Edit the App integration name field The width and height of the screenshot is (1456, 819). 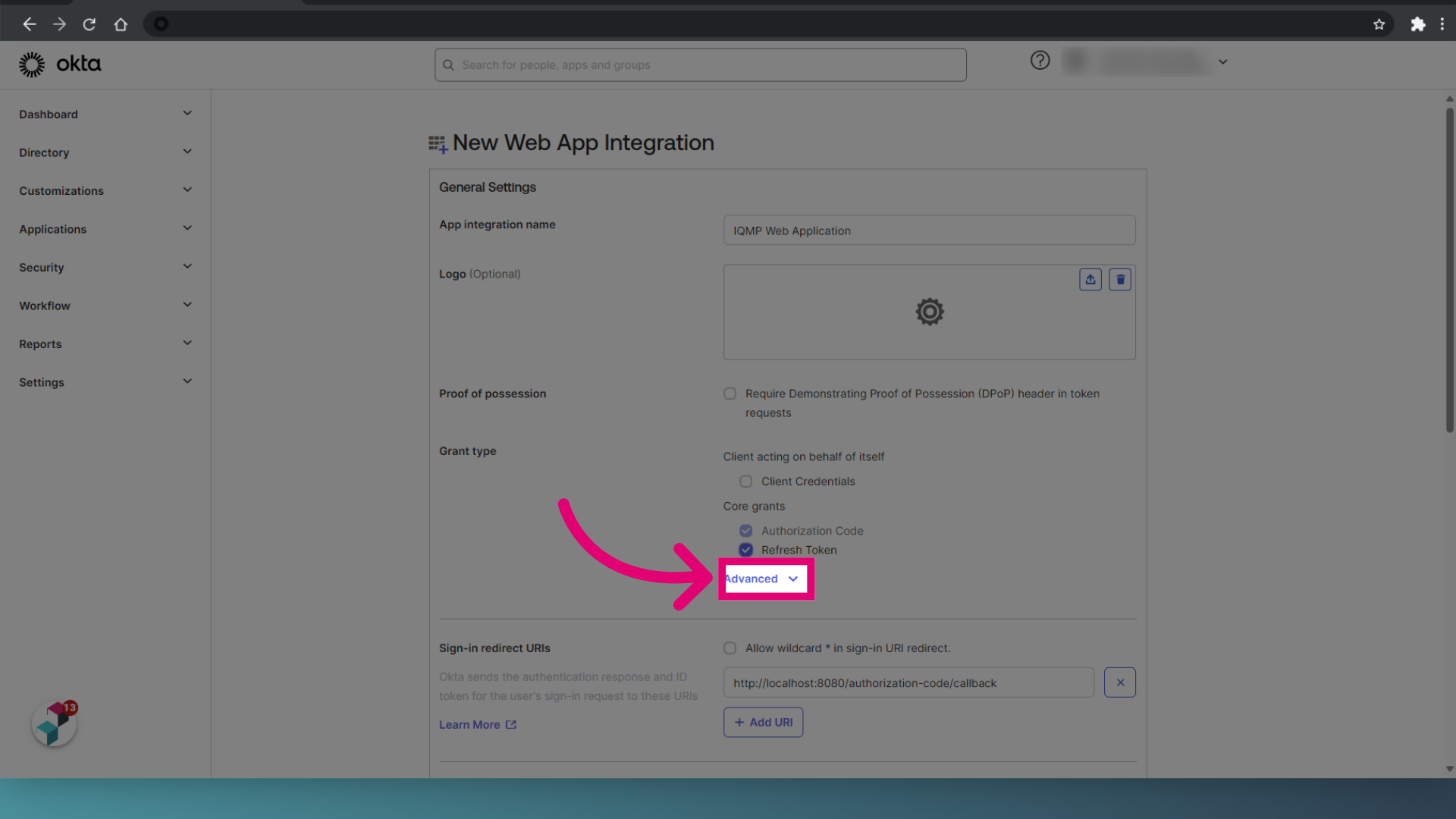tap(929, 231)
